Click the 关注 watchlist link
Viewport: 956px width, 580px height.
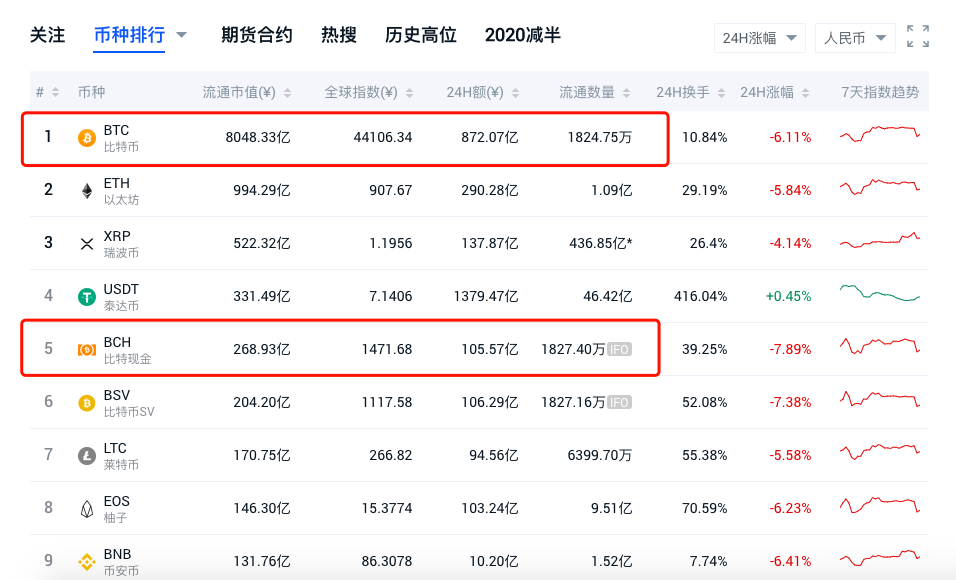pos(47,35)
